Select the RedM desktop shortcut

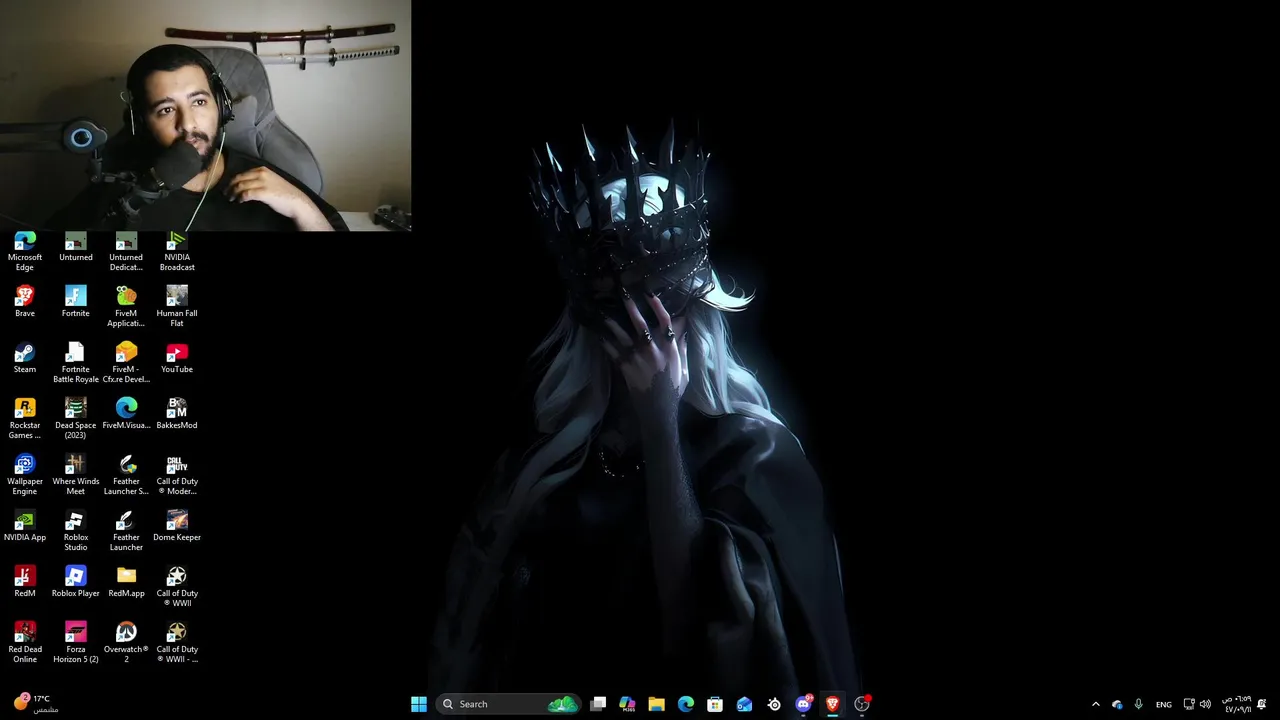25,582
